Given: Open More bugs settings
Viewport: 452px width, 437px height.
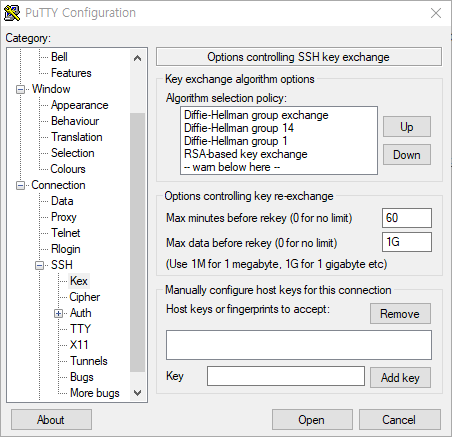Looking at the screenshot, I should 95,393.
